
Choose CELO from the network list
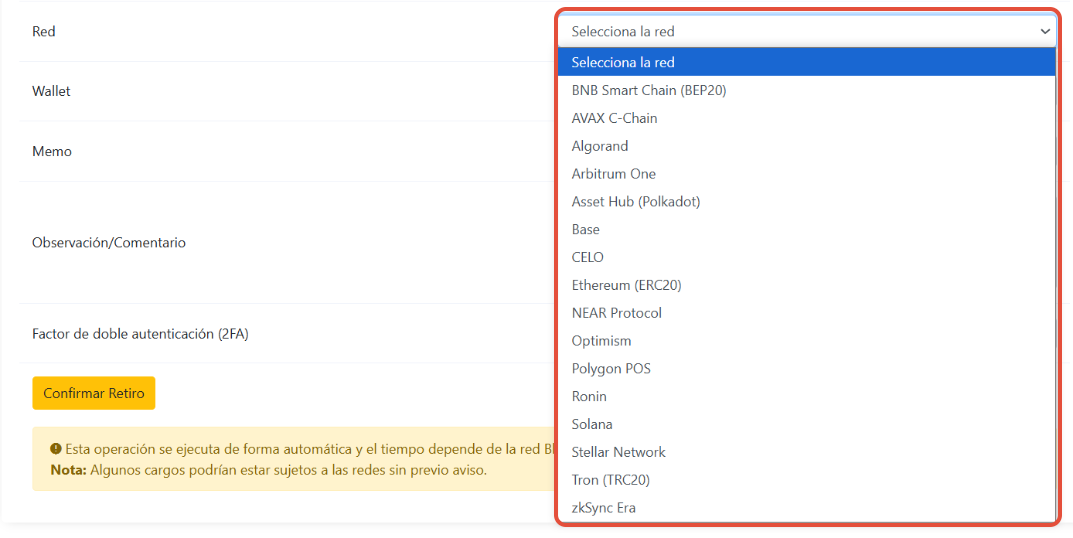(x=807, y=257)
